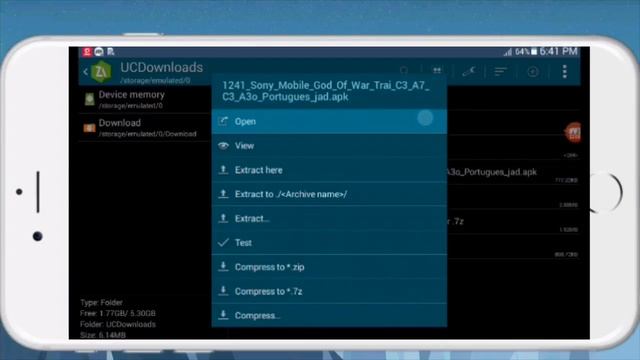Screen dimensions: 640x360
Task: Open the three-dot overflow menu
Action: tap(564, 71)
